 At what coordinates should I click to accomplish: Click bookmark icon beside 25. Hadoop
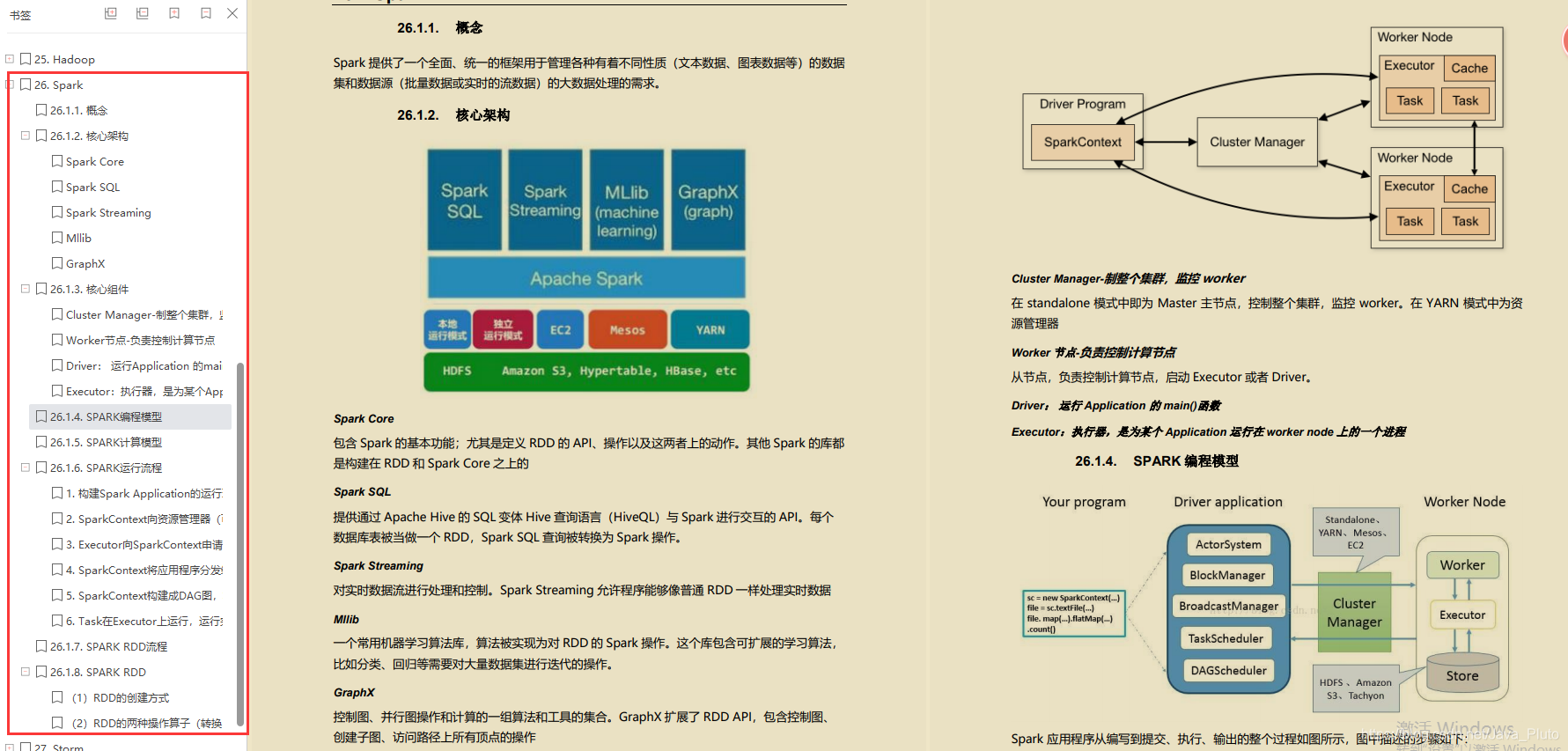[26, 59]
